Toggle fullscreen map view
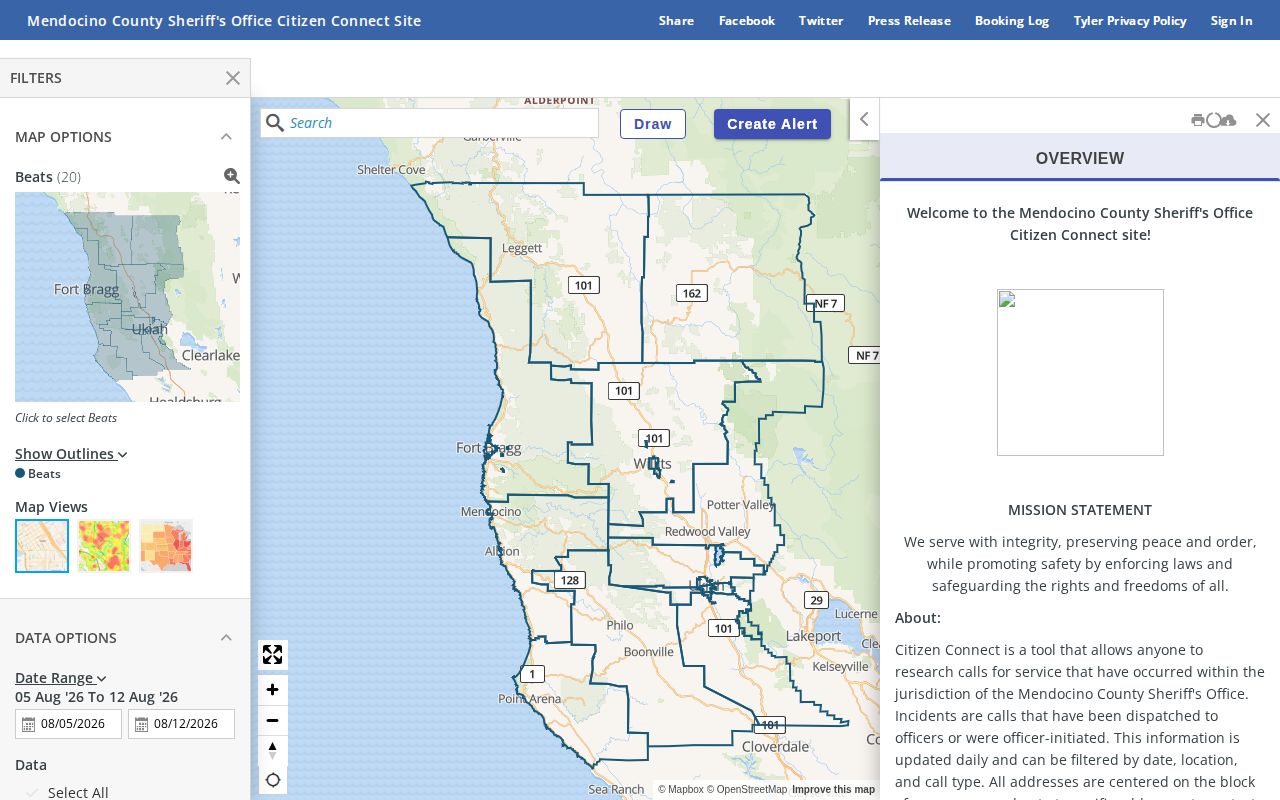1280x800 pixels. pyautogui.click(x=272, y=655)
